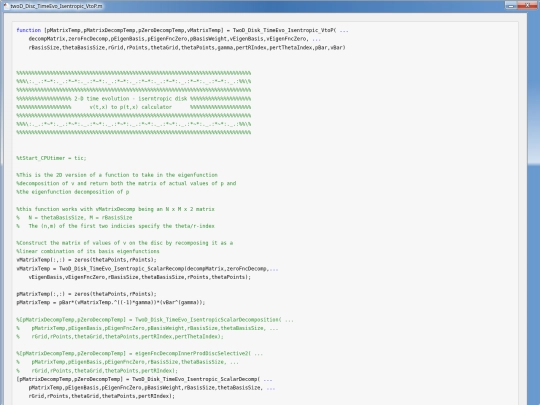Click the '2-D time evolution - isentropic disk' comment
Screen dimensions: 540x405
[131, 98]
